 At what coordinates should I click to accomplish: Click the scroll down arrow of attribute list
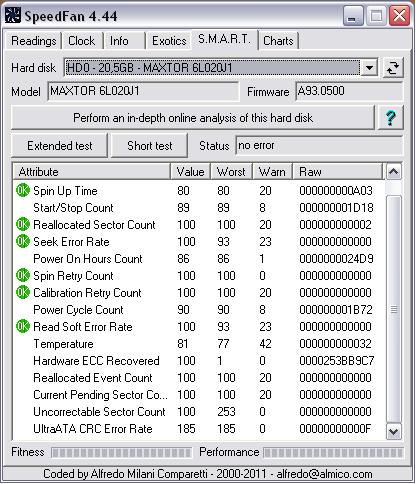tap(394, 431)
